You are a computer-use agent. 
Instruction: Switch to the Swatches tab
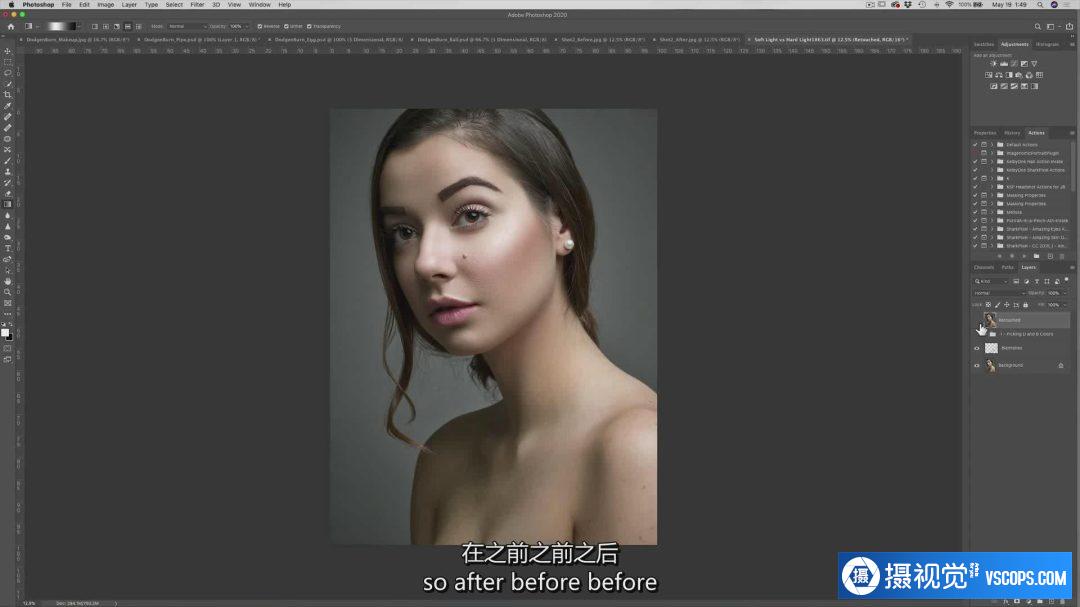click(984, 44)
